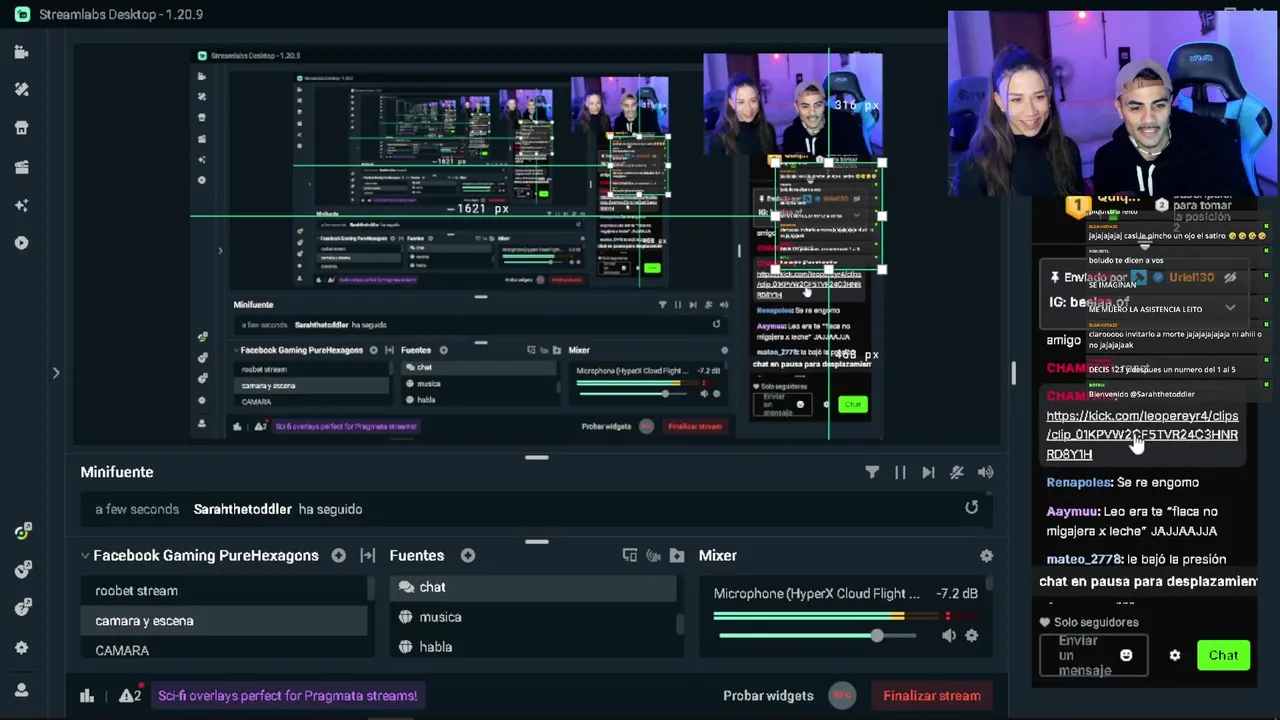This screenshot has width=1280, height=720.
Task: Open the first dashboard link icon in lower sidebar
Action: click(x=22, y=531)
